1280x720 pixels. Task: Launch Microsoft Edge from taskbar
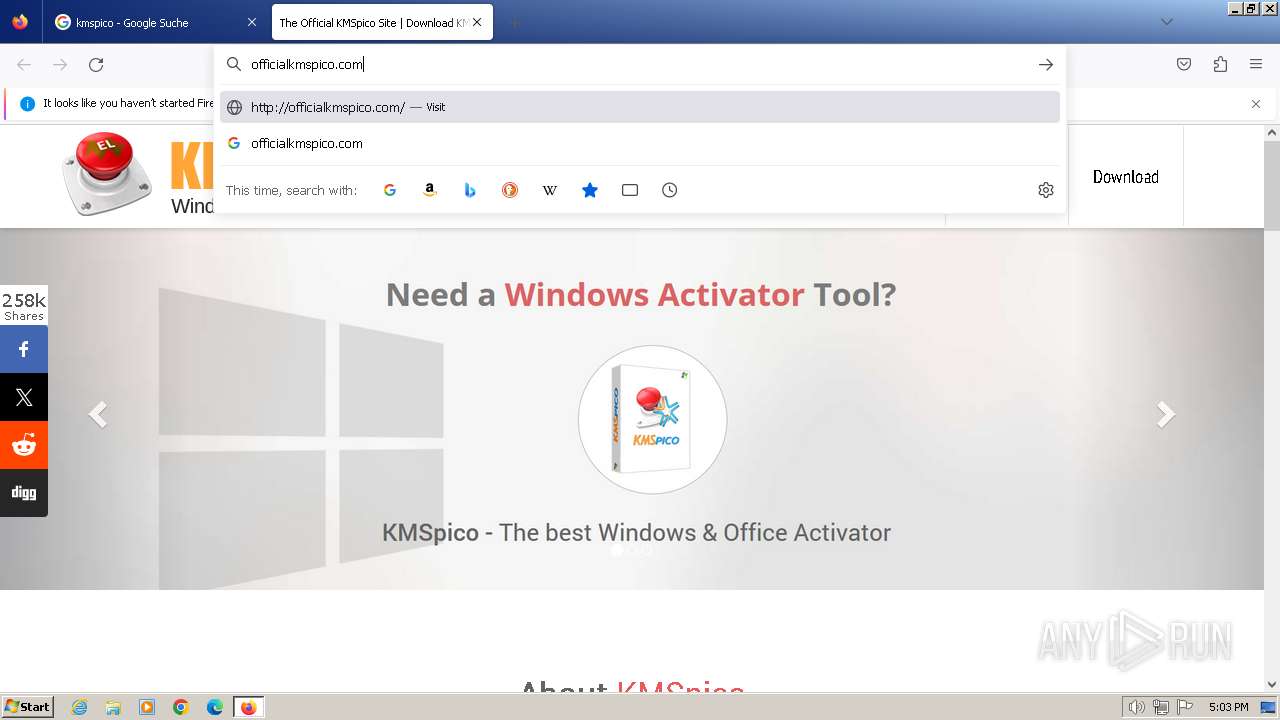(215, 707)
